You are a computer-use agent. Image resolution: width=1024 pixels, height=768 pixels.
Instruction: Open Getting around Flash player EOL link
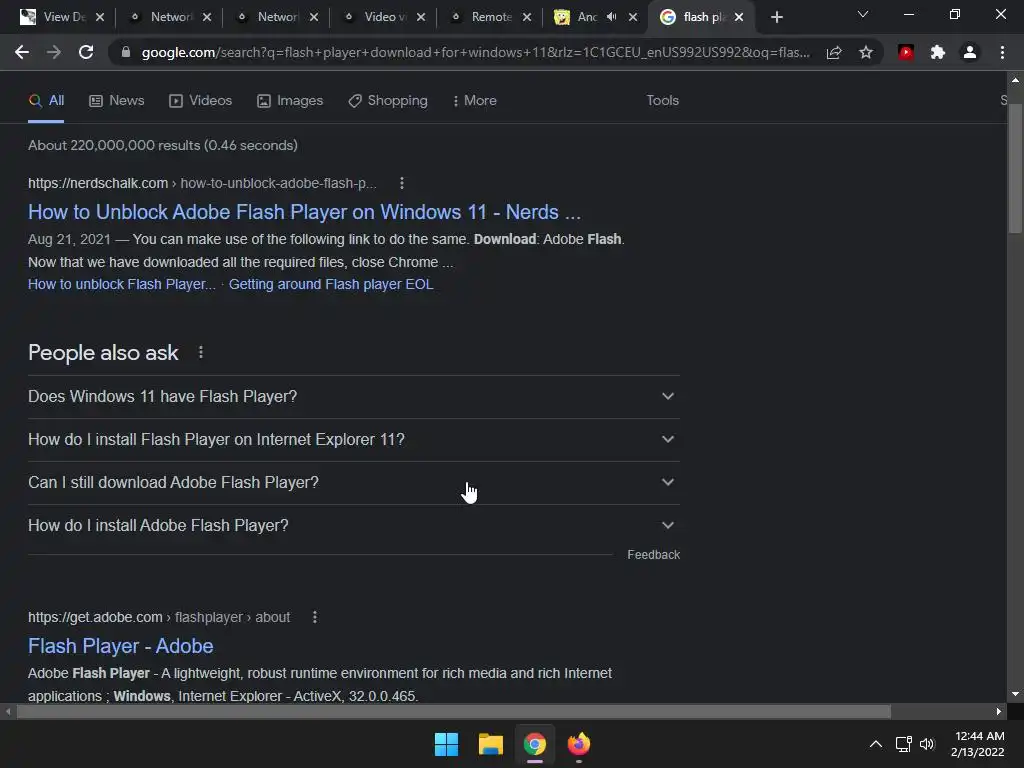pos(330,285)
